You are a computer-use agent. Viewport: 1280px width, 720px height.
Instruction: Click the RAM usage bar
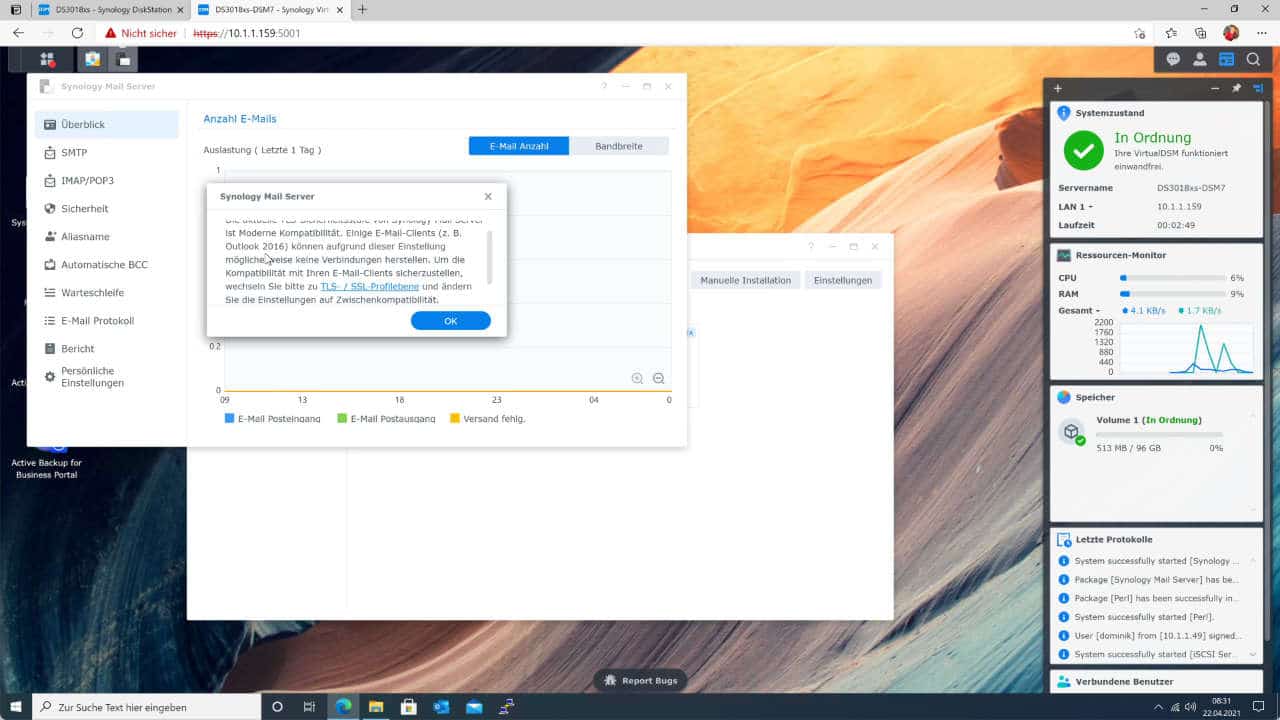click(x=1173, y=294)
